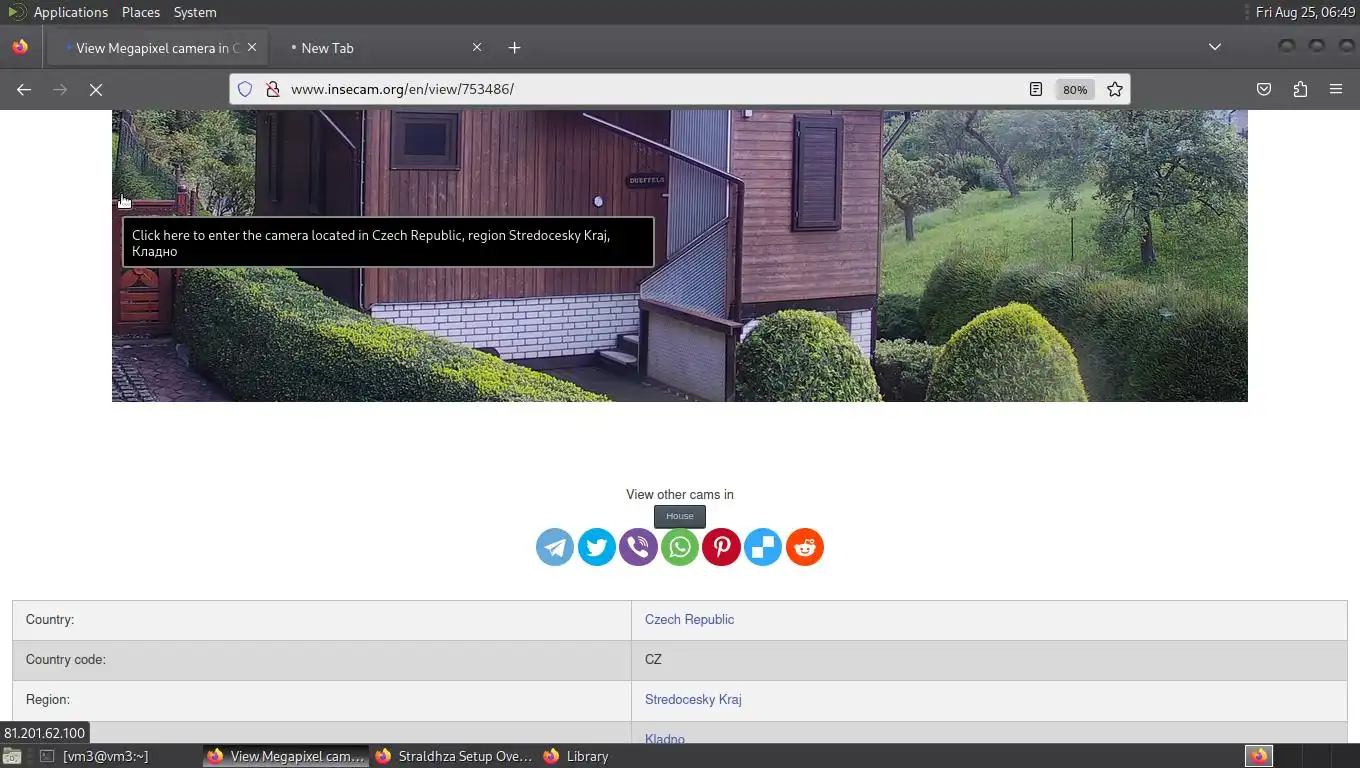Toggle Reader View for this page
Image resolution: width=1360 pixels, height=768 pixels.
1036,89
